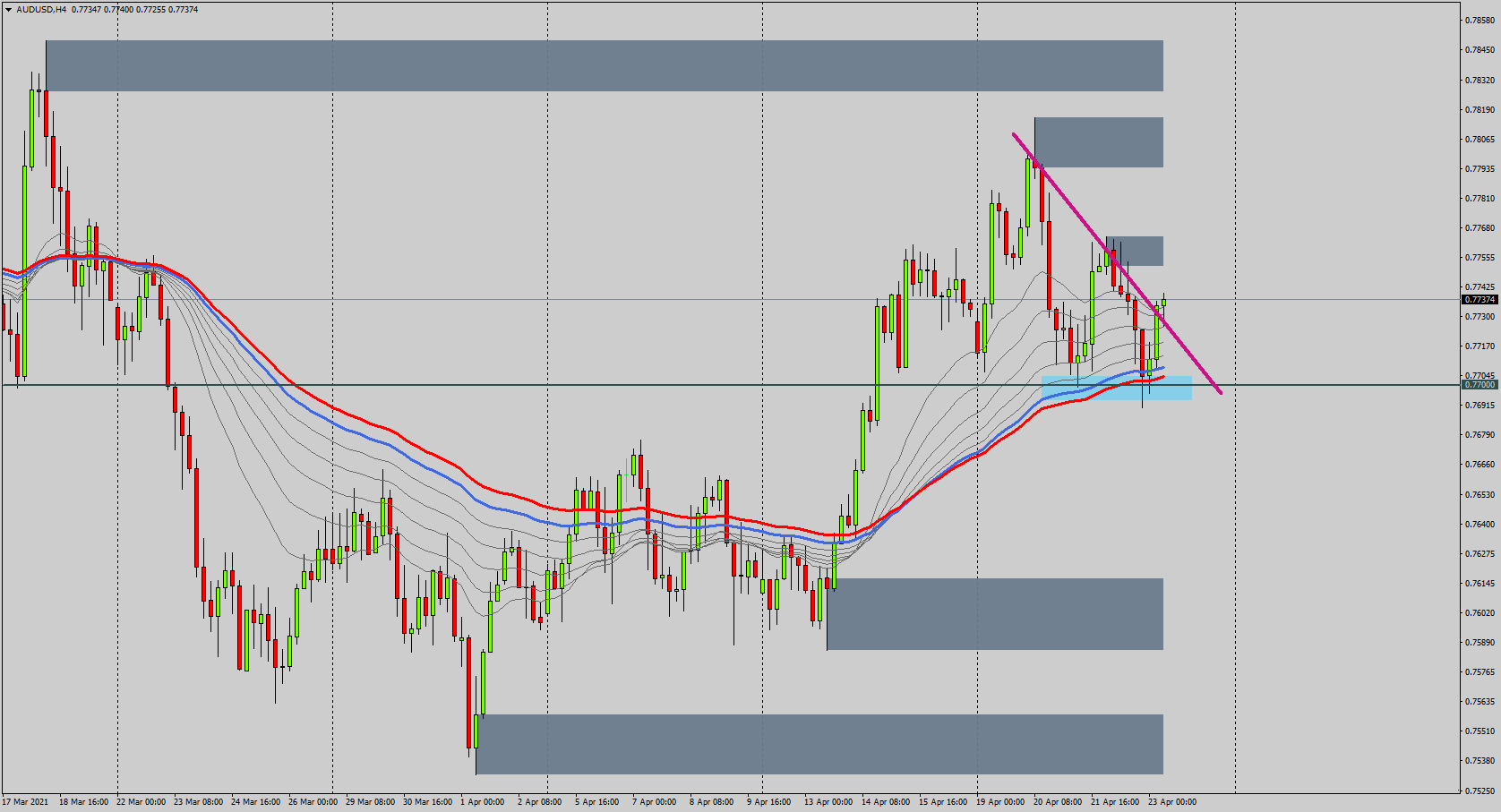The width and height of the screenshot is (1501, 812).
Task: Click the 0.78065 price axis label
Action: [1480, 140]
